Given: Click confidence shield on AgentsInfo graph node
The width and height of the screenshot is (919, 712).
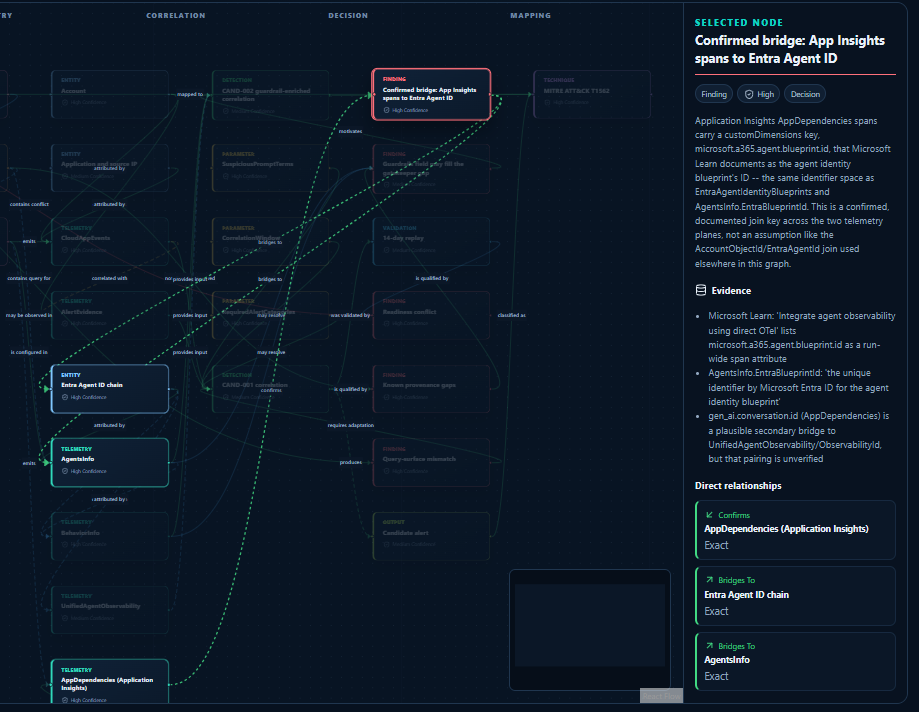Looking at the screenshot, I should point(65,471).
